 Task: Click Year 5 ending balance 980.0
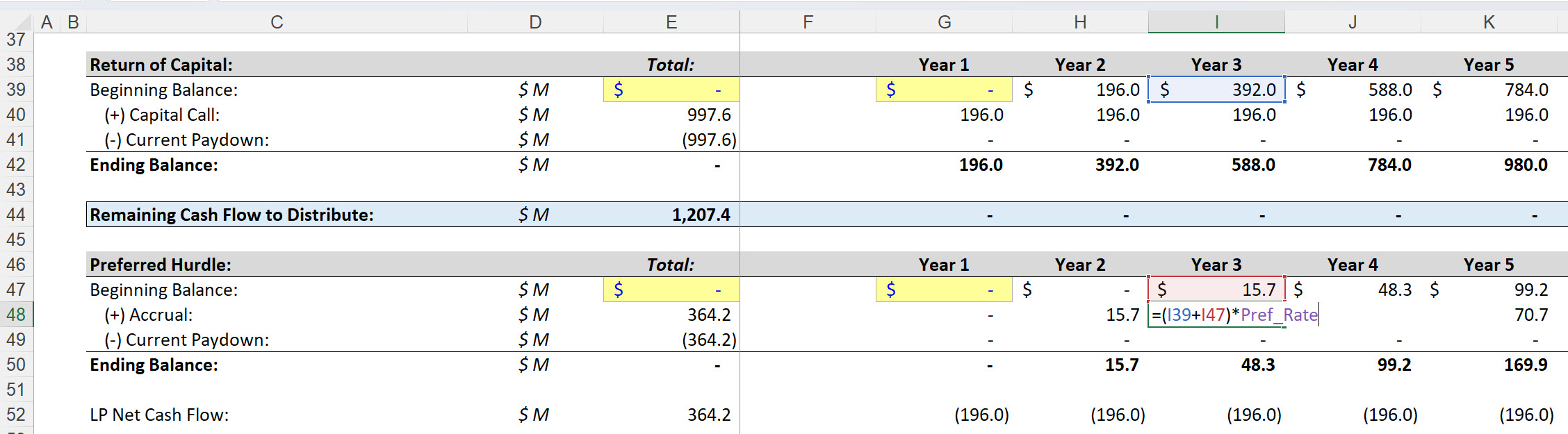click(1526, 165)
